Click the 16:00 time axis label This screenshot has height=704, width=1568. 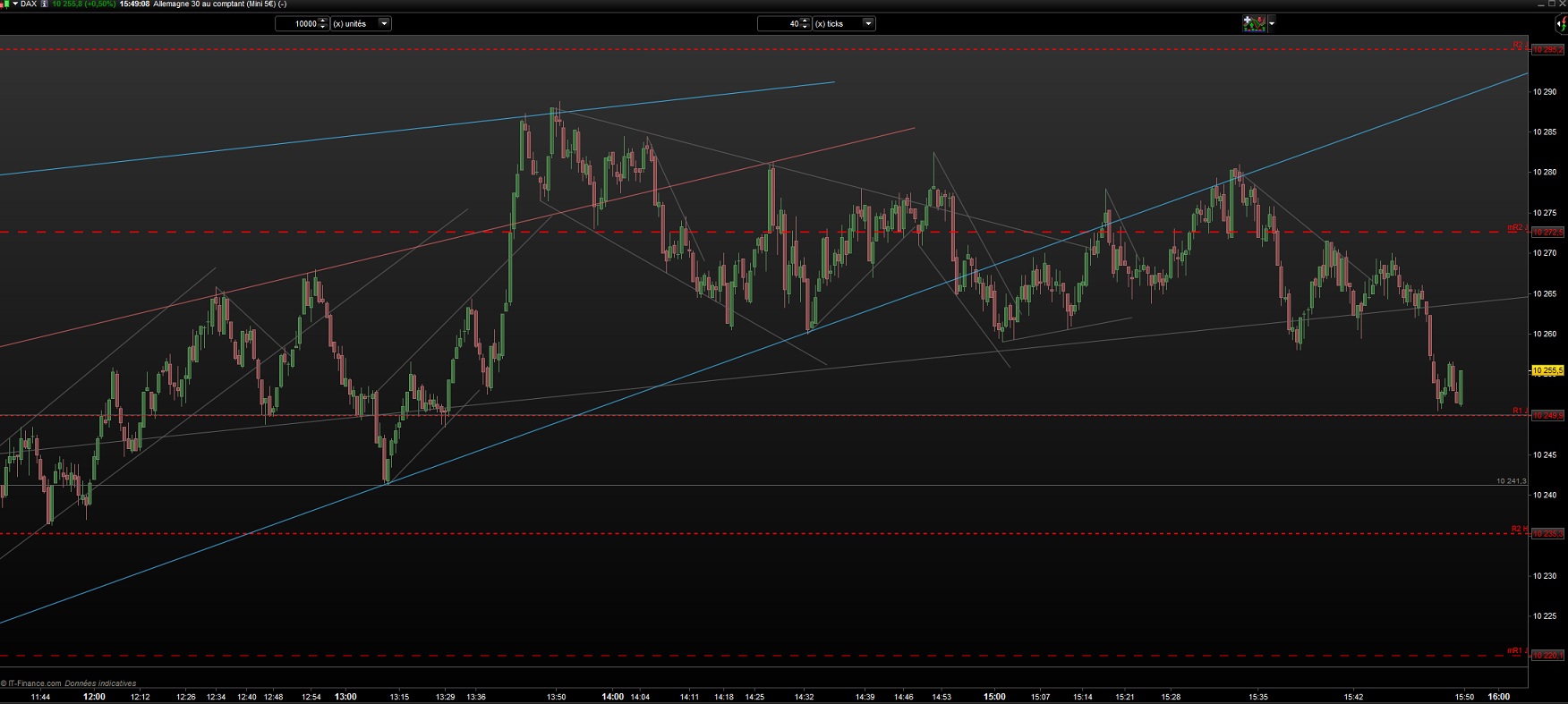point(1499,697)
